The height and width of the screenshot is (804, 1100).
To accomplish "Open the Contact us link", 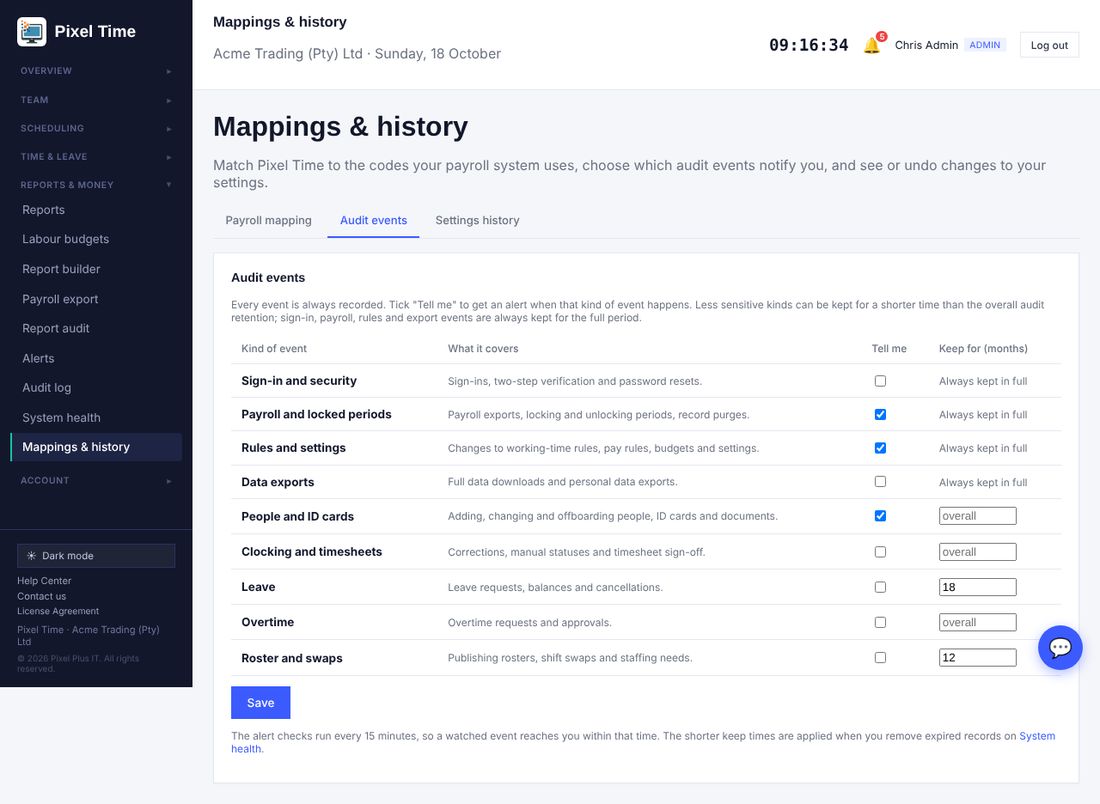I will [x=41, y=596].
